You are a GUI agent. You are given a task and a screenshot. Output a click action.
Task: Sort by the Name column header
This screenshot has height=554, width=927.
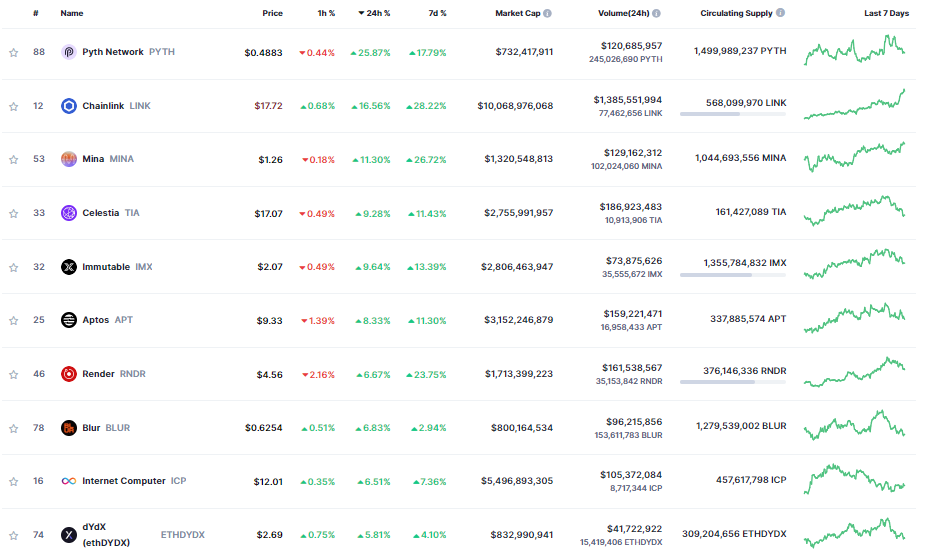(72, 13)
